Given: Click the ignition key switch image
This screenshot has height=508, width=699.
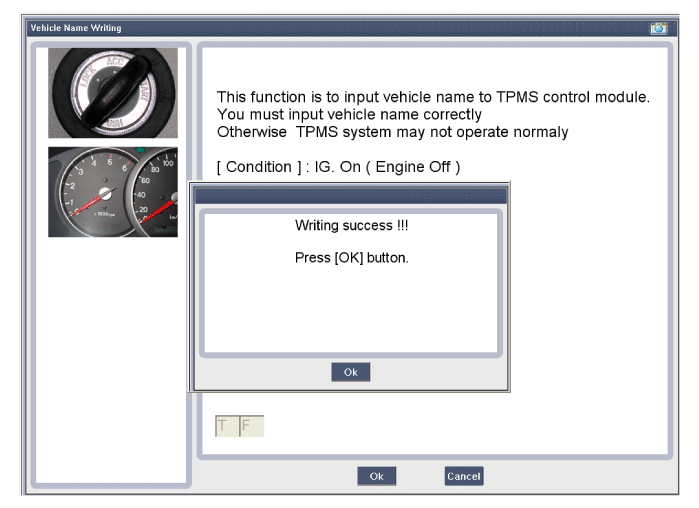Looking at the screenshot, I should (112, 93).
